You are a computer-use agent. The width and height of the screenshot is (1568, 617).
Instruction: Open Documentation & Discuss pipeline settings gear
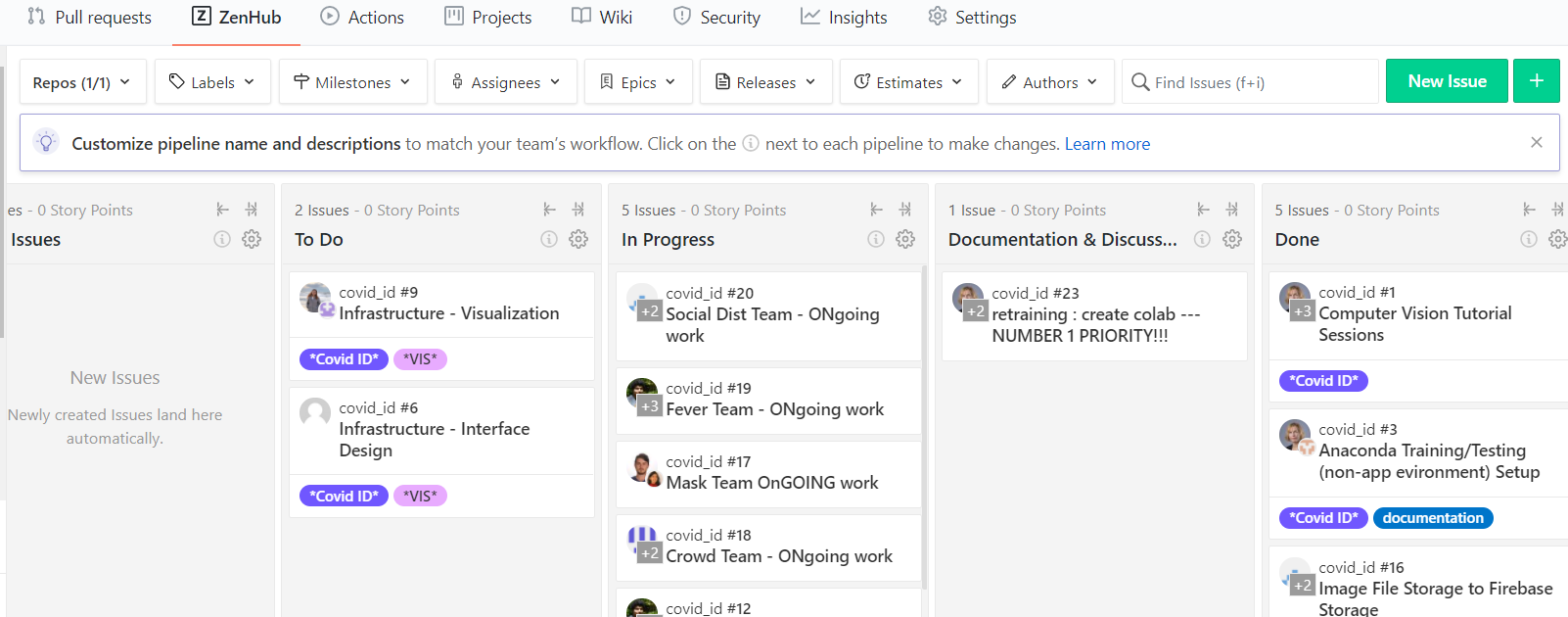click(1232, 239)
